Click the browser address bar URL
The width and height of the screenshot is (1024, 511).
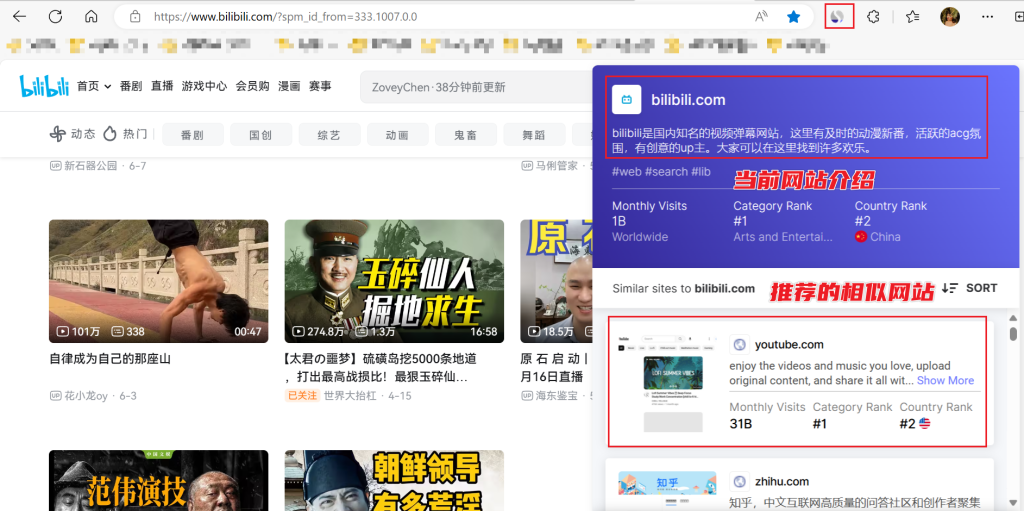(285, 17)
